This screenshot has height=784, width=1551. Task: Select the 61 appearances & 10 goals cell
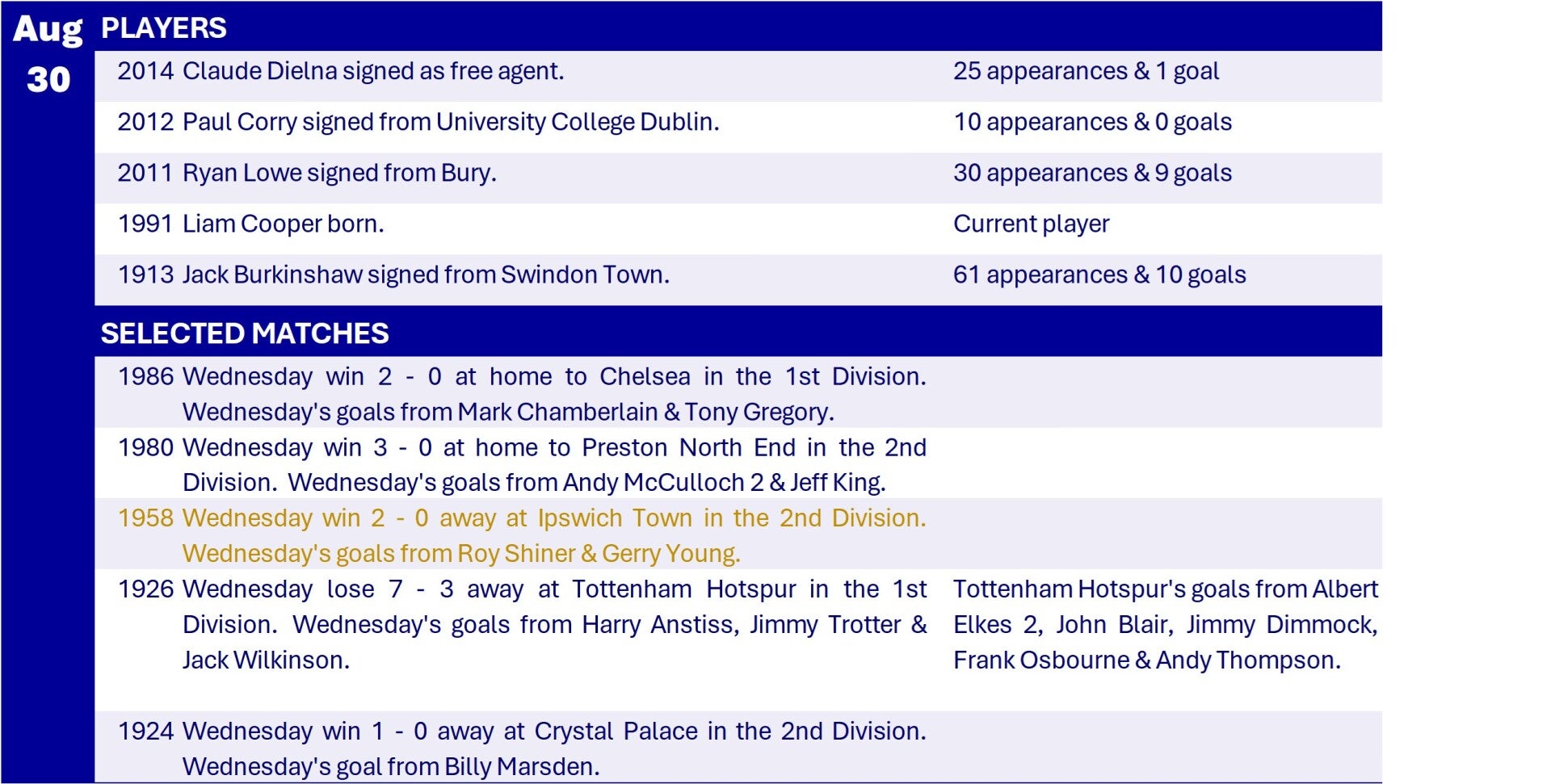(1099, 275)
